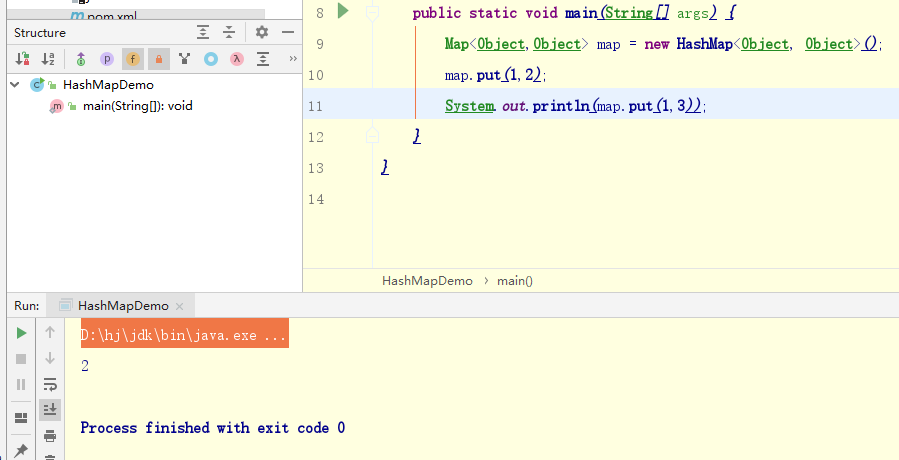Toggle Group Methods by Defining Type icon
This screenshot has width=899, height=460.
(184, 59)
